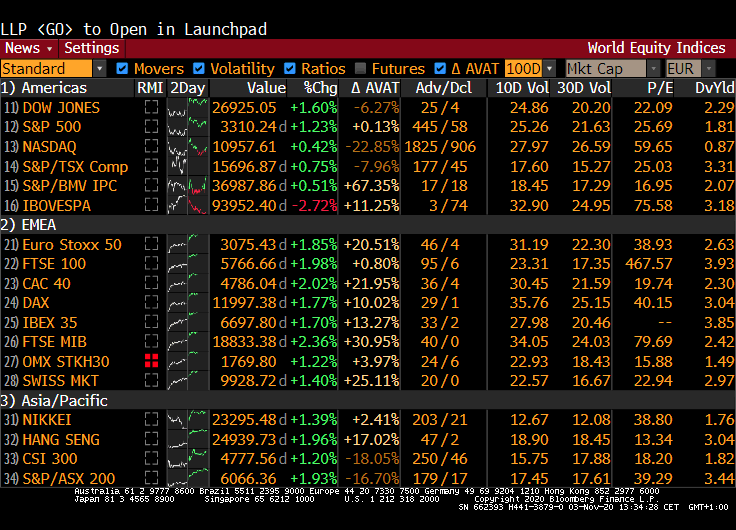Open the RMI icon for CSI 300
This screenshot has height=530, width=736.
pyautogui.click(x=151, y=459)
